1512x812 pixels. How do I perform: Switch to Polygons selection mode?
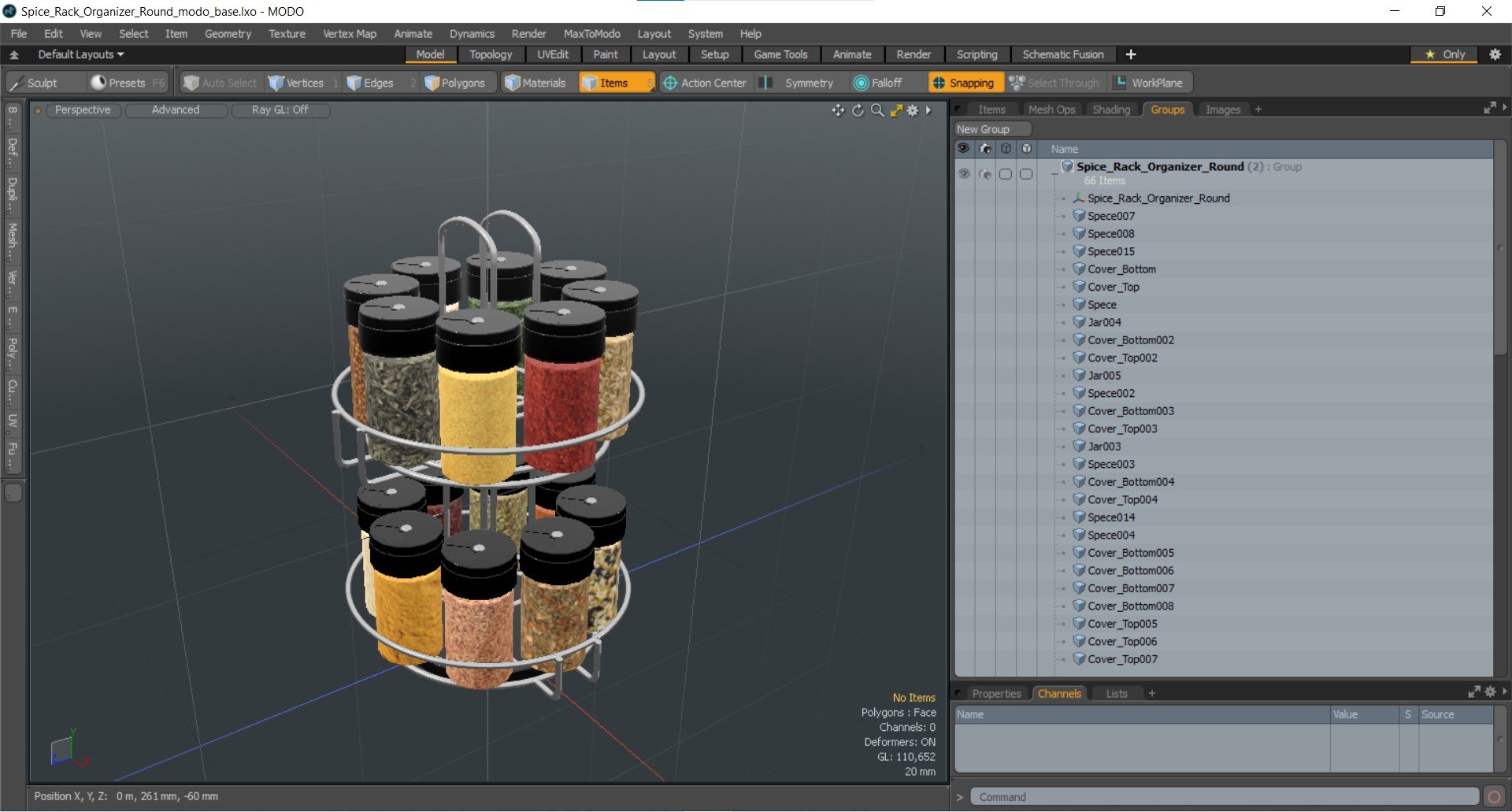[459, 83]
